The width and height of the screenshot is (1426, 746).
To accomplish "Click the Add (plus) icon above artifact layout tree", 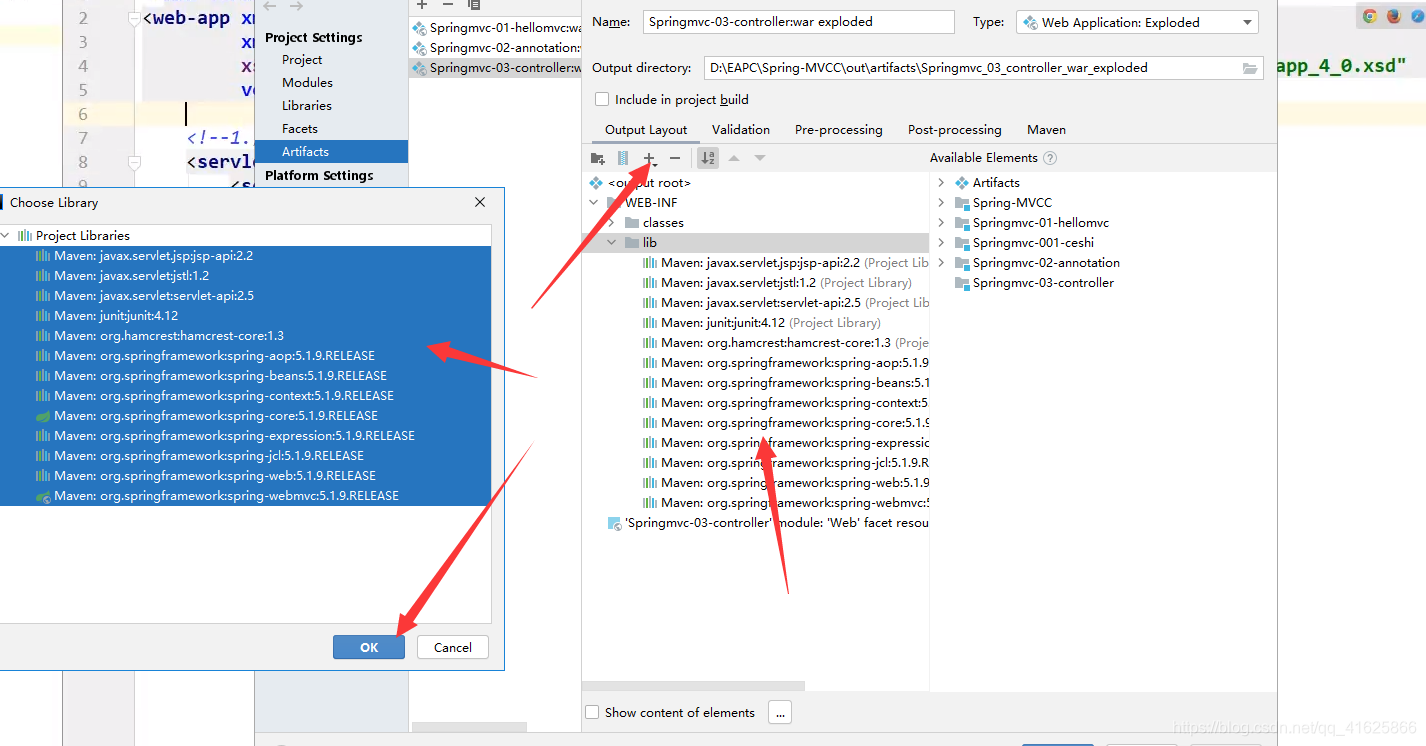I will coord(648,157).
